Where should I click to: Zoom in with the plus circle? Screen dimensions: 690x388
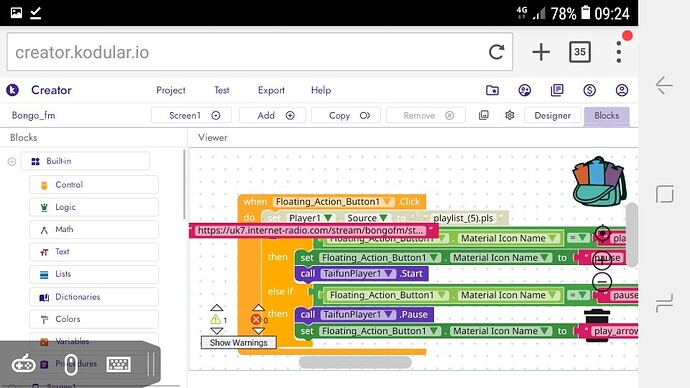[602, 260]
